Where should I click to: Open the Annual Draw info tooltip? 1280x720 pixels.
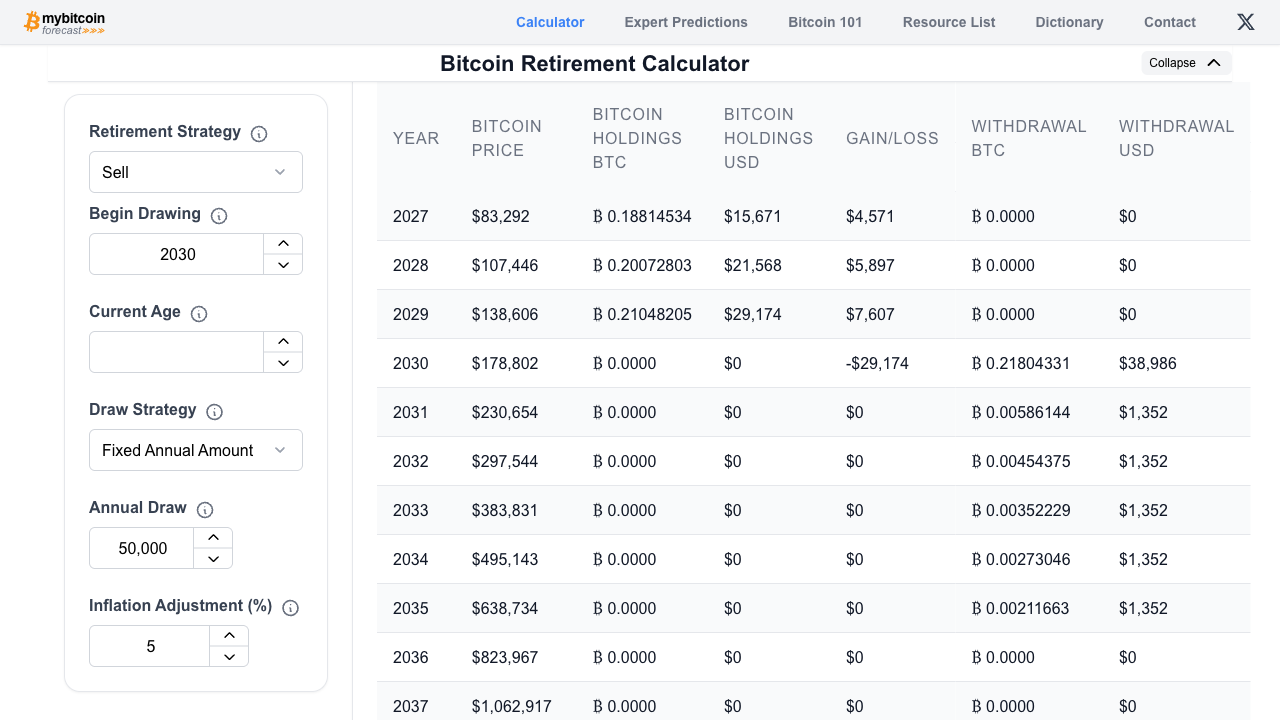pyautogui.click(x=205, y=509)
